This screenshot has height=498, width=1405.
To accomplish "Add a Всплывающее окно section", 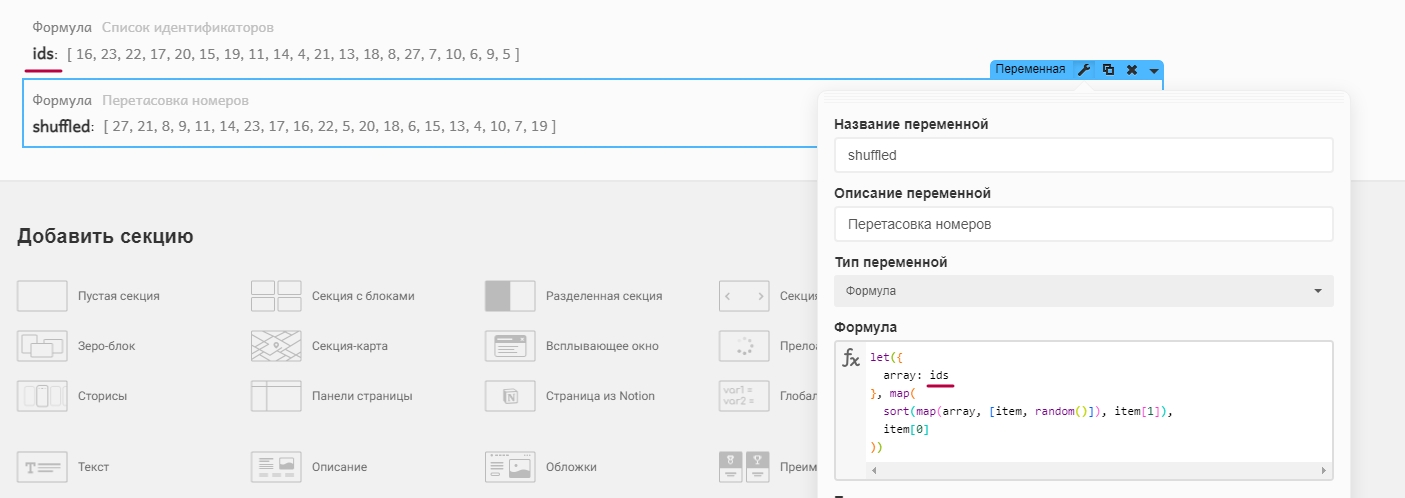I will pos(572,346).
